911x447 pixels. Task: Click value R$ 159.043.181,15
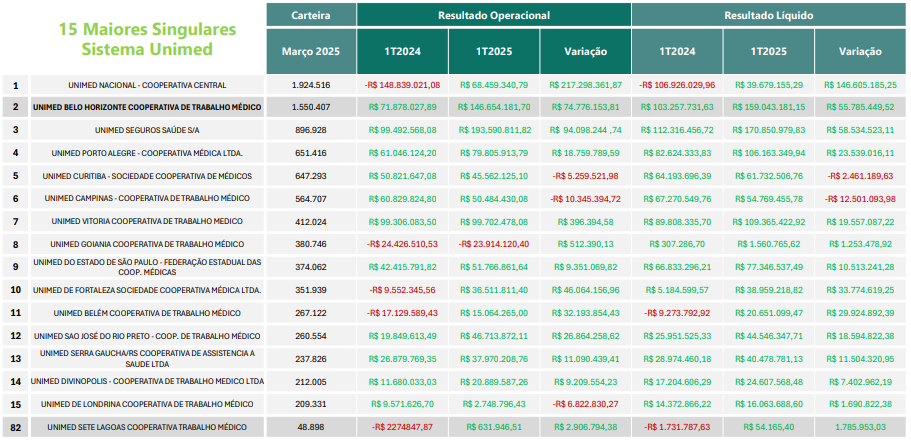(x=769, y=108)
